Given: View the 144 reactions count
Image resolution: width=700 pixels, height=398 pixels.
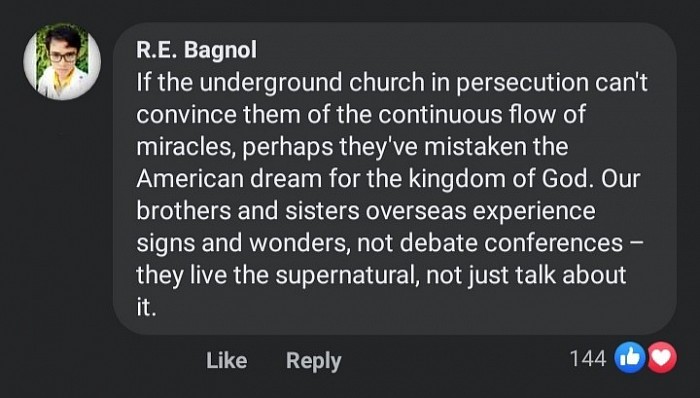Looking at the screenshot, I should tap(588, 358).
